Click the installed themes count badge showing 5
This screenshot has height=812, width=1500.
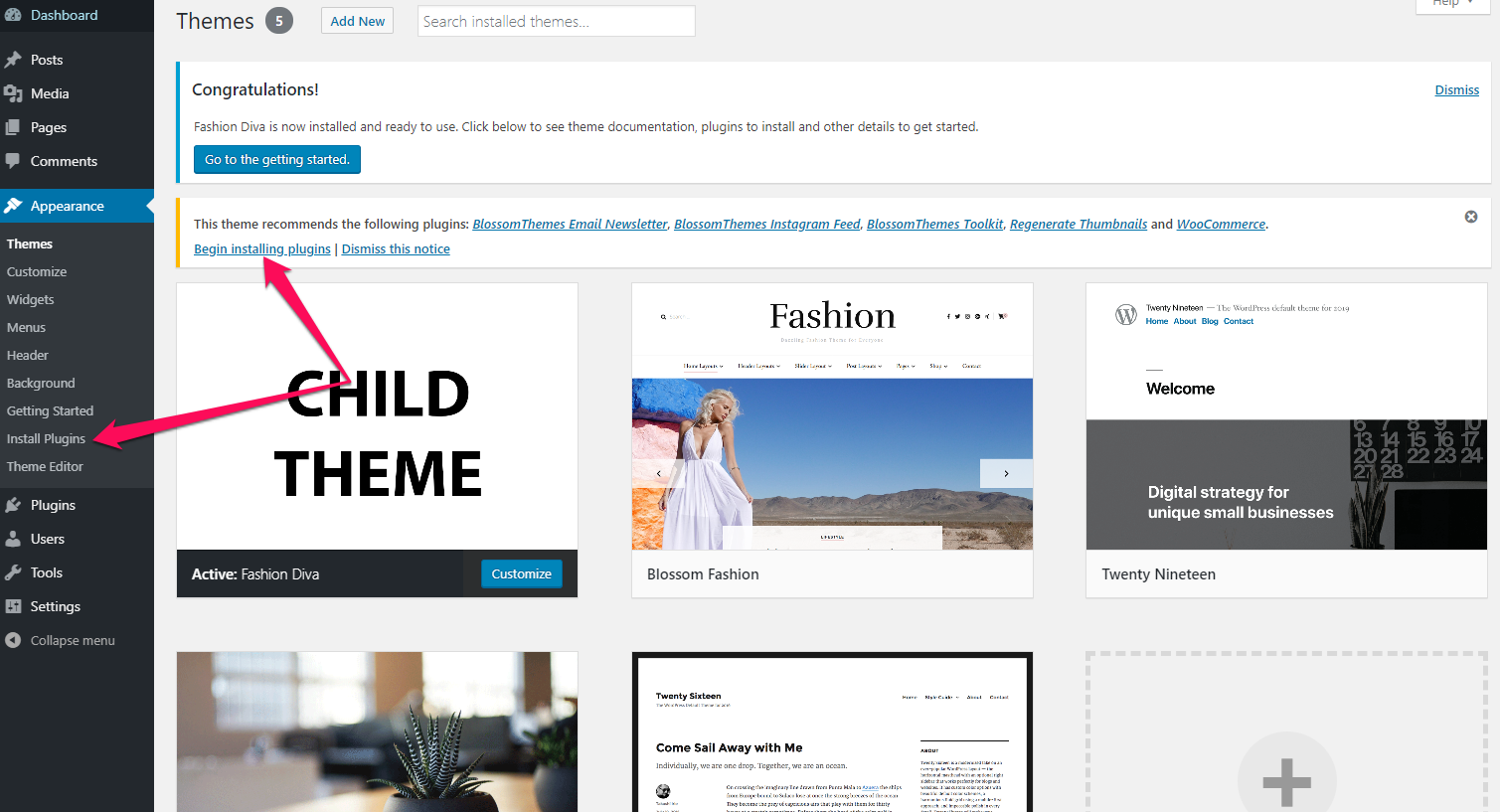[279, 21]
